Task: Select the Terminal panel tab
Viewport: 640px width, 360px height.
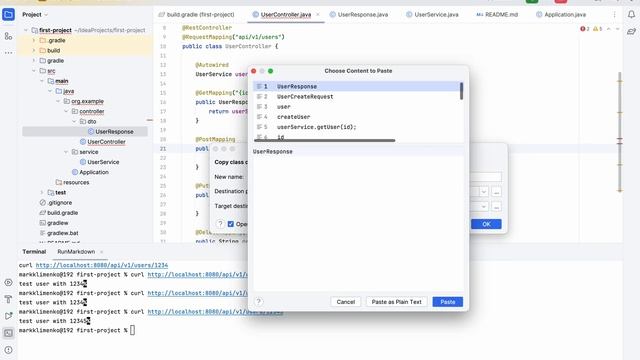Action: 34,252
